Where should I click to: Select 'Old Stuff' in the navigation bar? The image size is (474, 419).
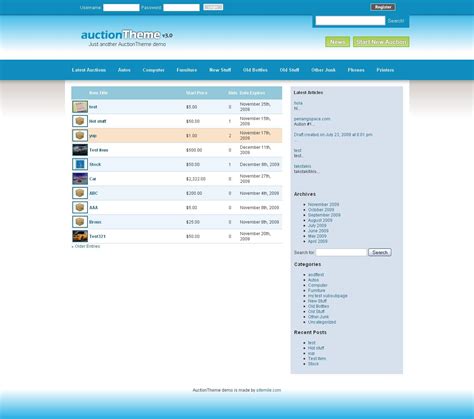point(289,70)
